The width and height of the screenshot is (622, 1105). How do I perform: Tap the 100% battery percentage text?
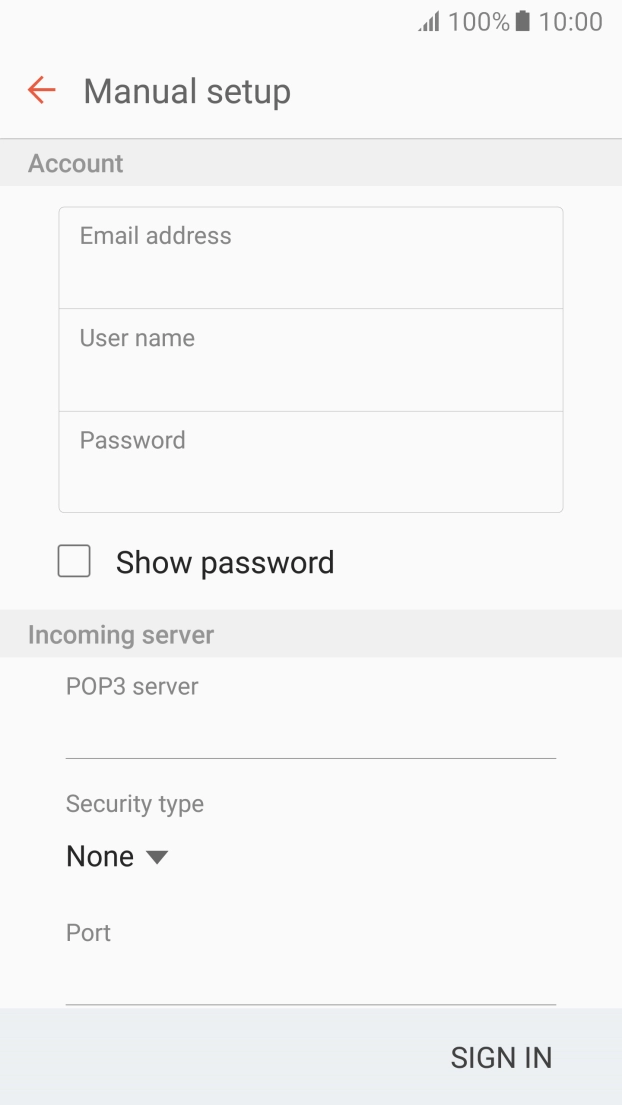pos(478,22)
